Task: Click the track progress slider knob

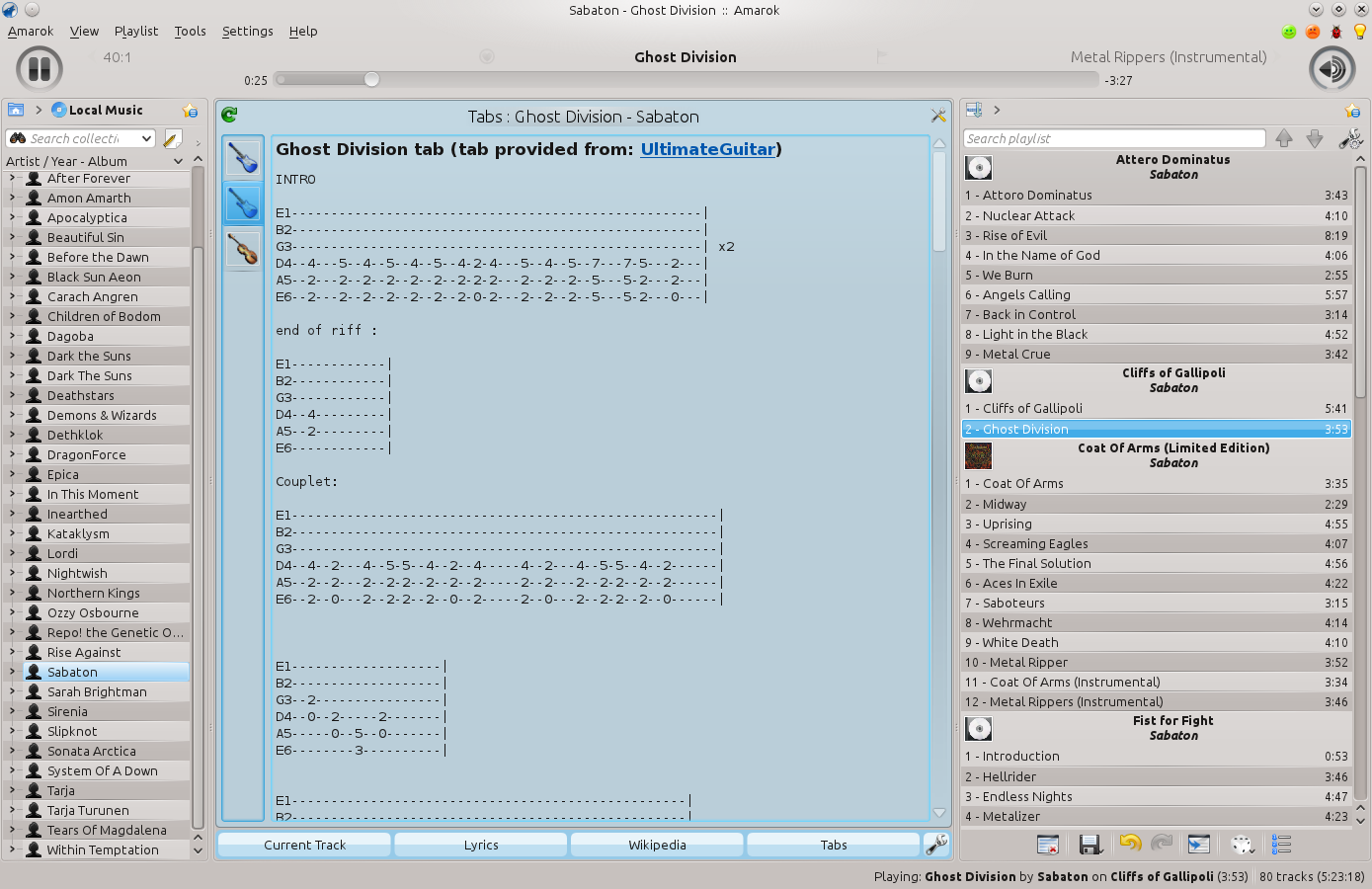Action: coord(371,79)
